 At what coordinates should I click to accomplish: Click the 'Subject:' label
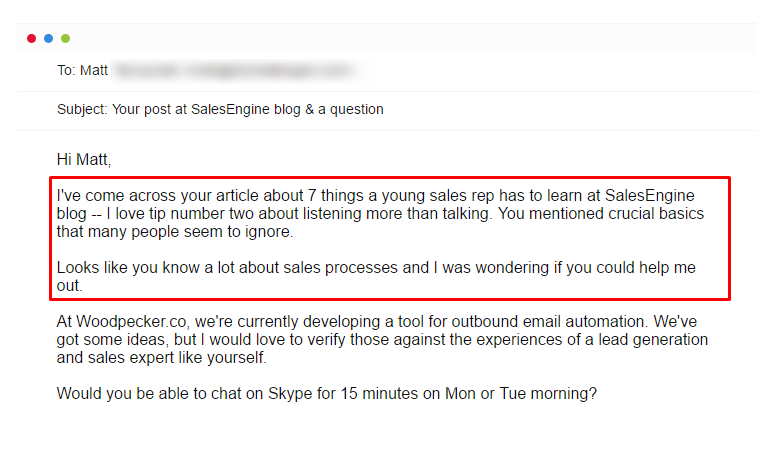point(82,109)
